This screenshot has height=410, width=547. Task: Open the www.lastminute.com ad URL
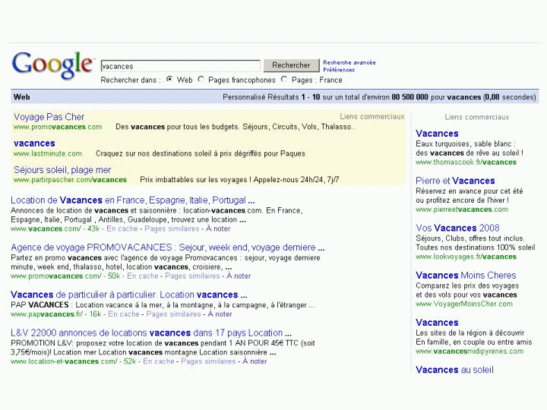tap(48, 153)
